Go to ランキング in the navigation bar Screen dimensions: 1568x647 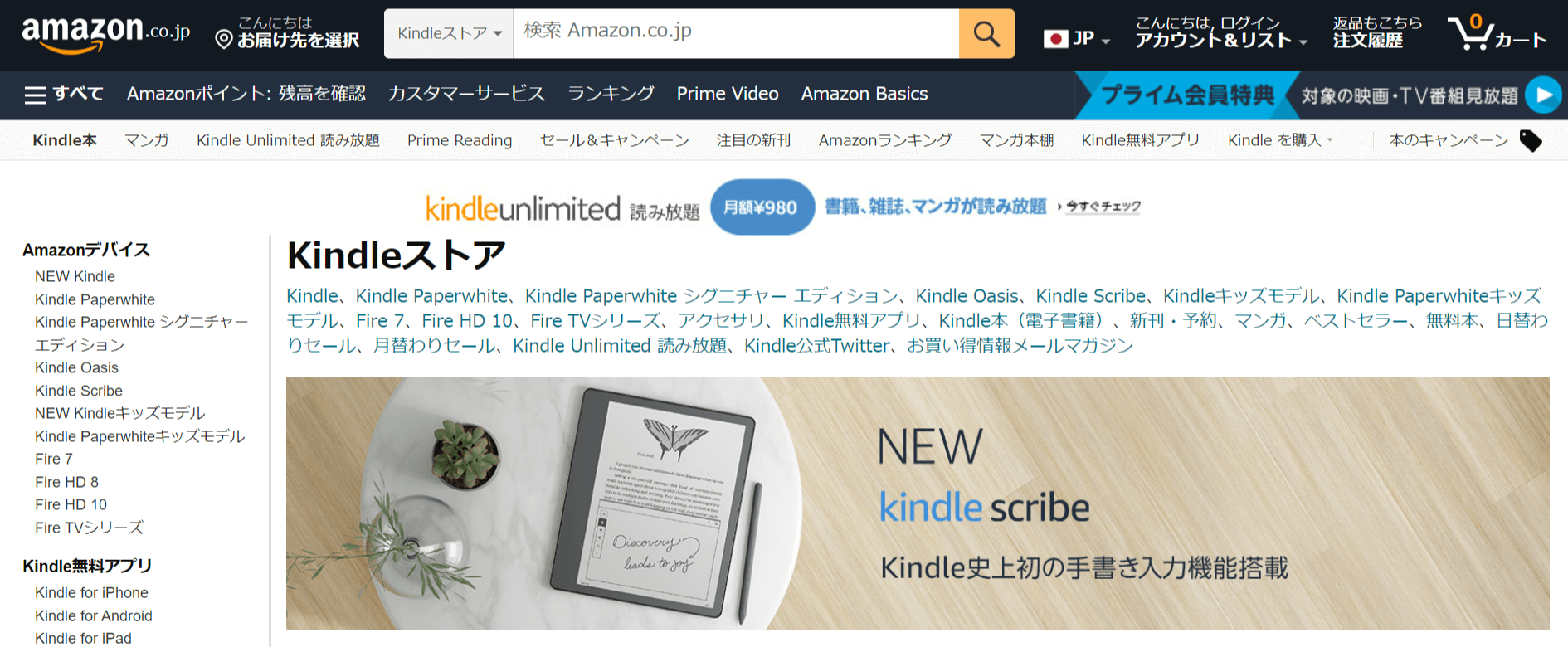click(611, 94)
